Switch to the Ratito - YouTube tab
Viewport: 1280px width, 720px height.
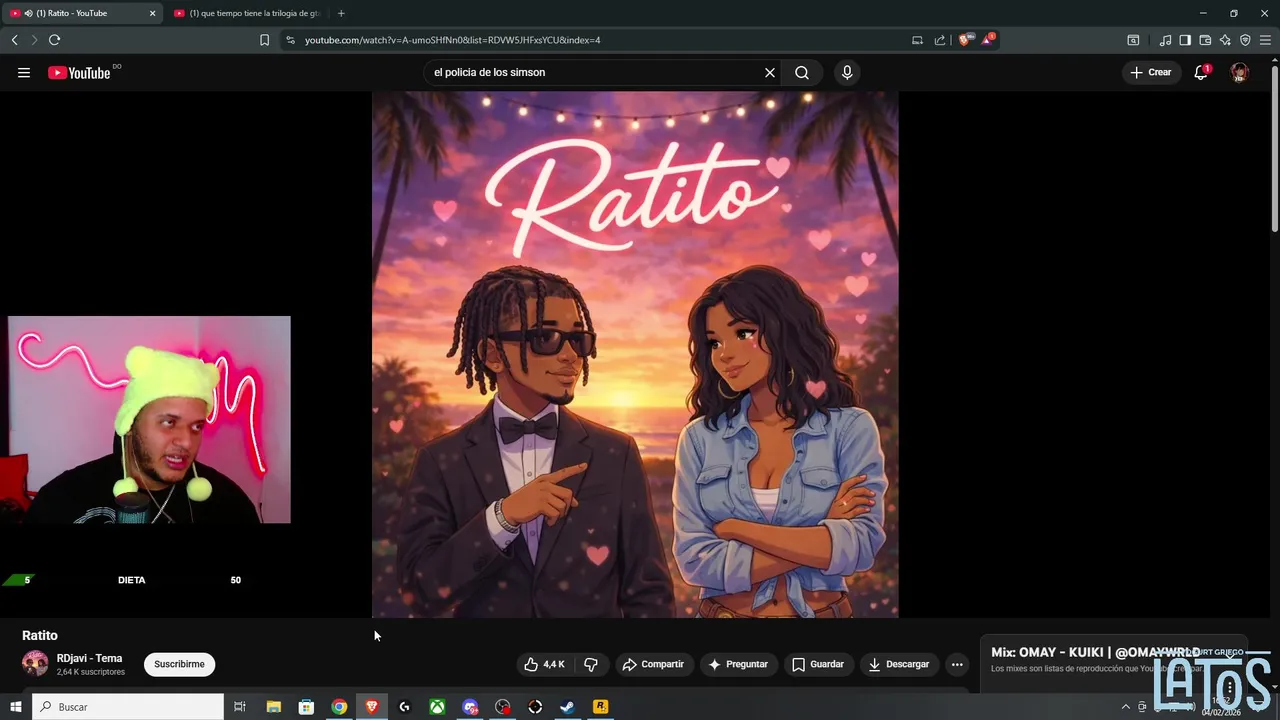pos(80,13)
